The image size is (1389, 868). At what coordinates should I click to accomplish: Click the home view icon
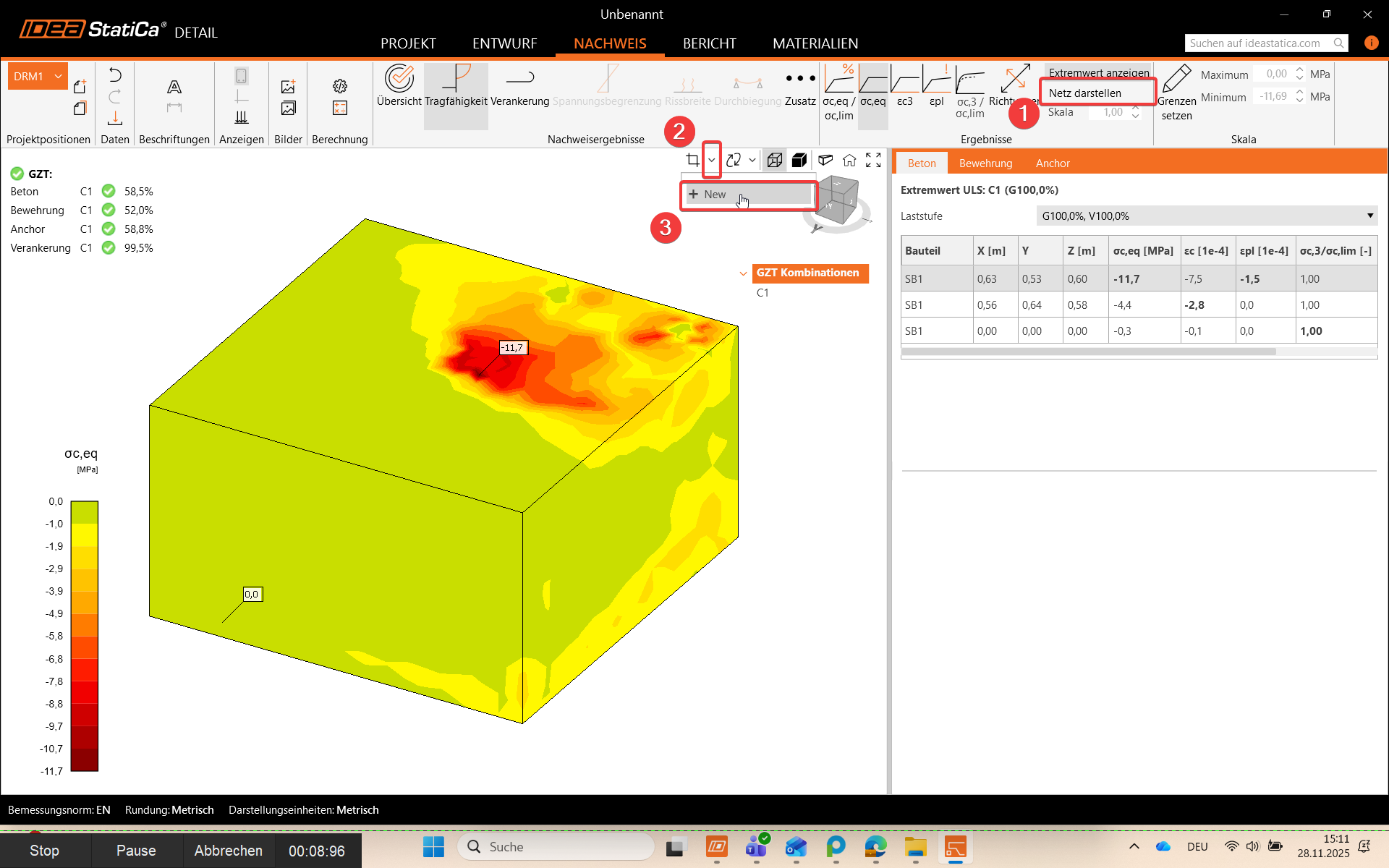849,160
